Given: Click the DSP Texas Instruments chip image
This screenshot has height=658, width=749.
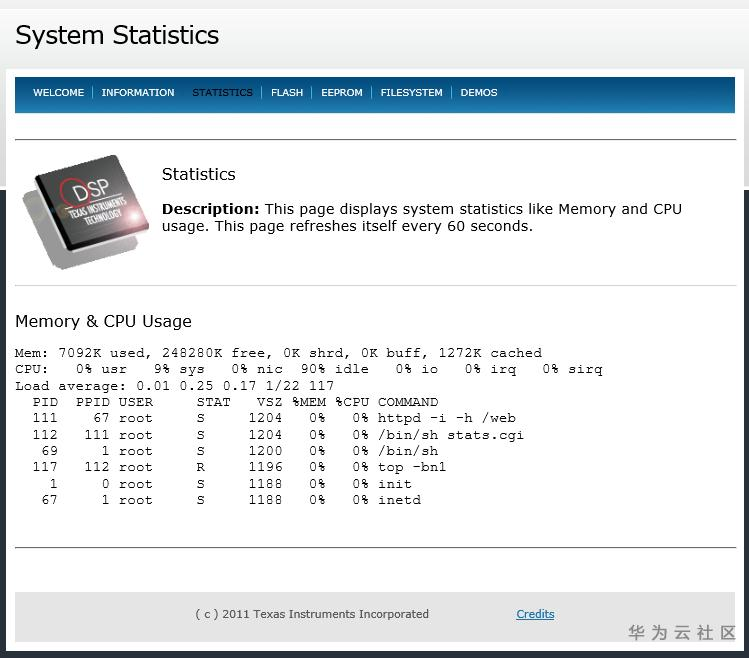Looking at the screenshot, I should tap(86, 212).
